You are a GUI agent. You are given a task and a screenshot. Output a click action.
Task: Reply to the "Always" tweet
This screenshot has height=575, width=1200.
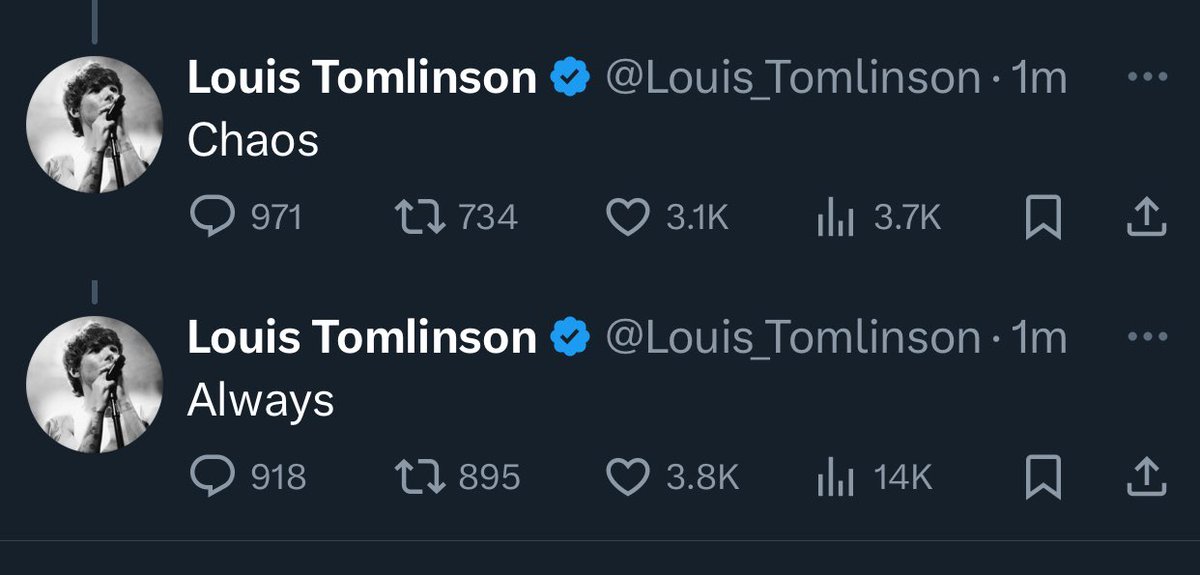[x=210, y=478]
